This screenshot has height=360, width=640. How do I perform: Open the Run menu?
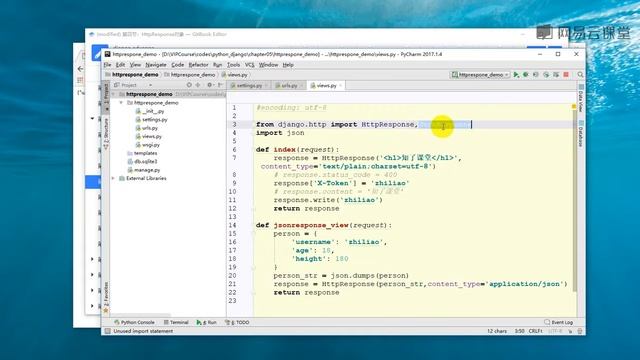click(218, 64)
